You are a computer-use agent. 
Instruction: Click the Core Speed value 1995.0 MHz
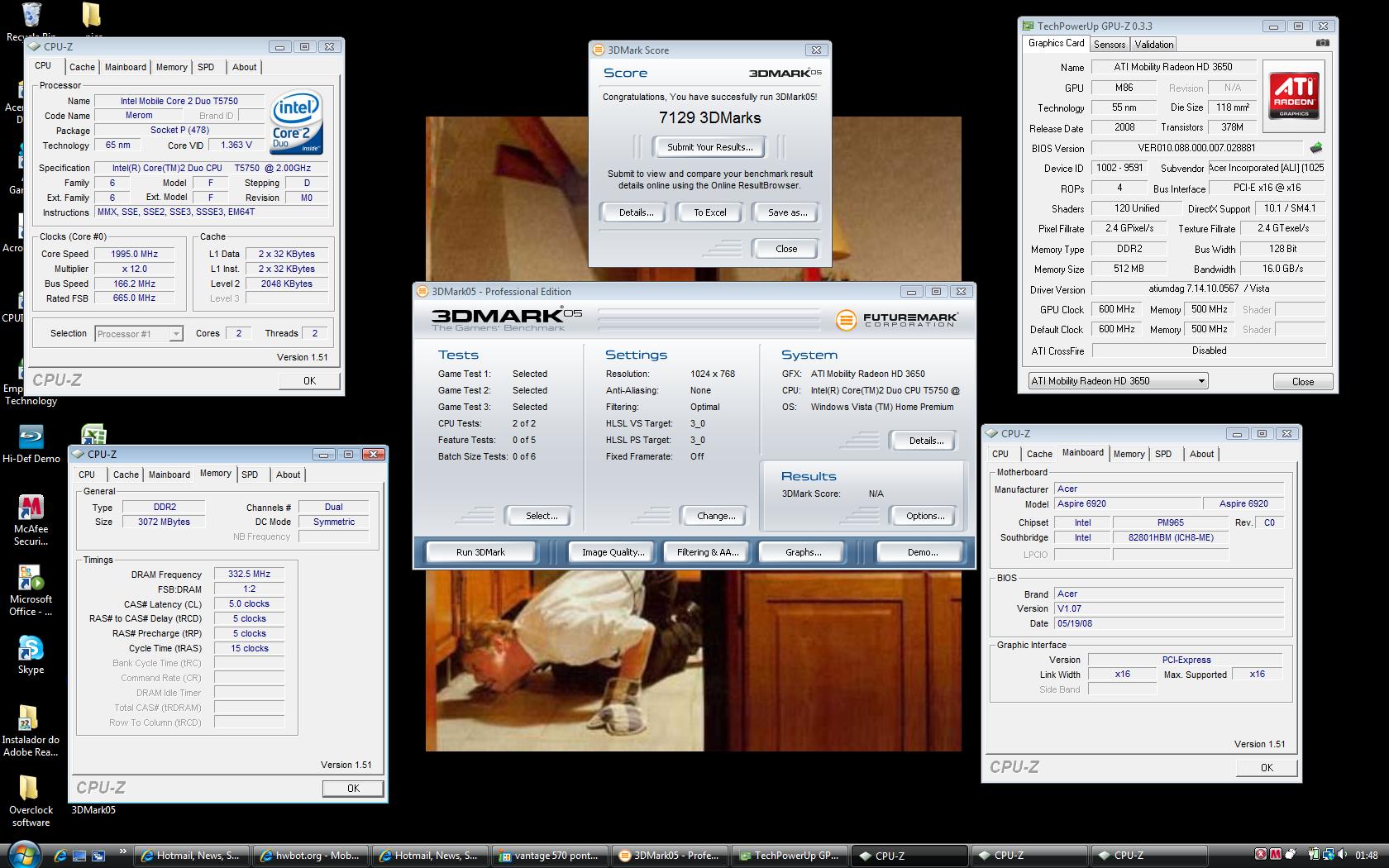pyautogui.click(x=135, y=254)
